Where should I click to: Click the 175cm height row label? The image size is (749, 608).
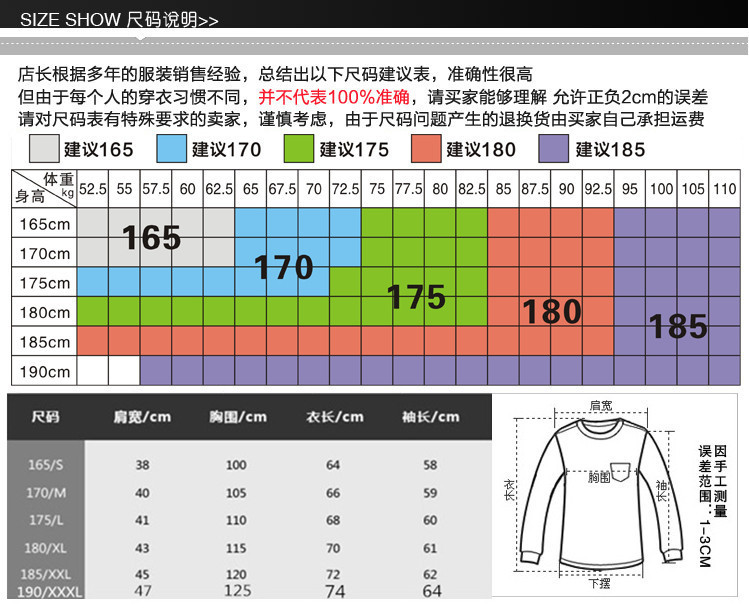pos(44,282)
